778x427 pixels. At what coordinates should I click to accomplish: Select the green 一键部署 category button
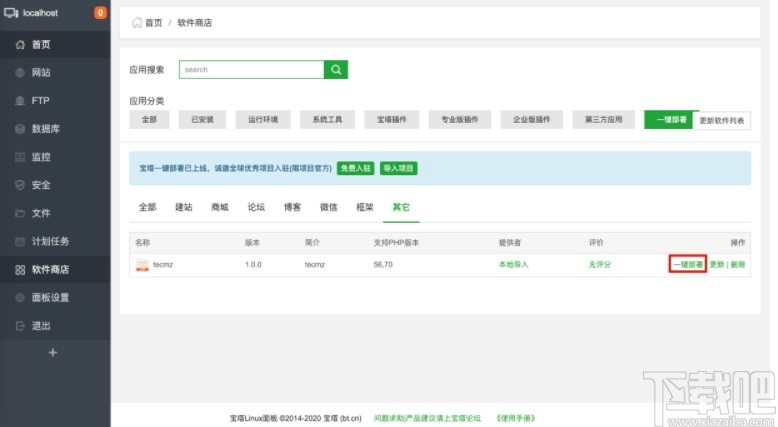coord(671,120)
